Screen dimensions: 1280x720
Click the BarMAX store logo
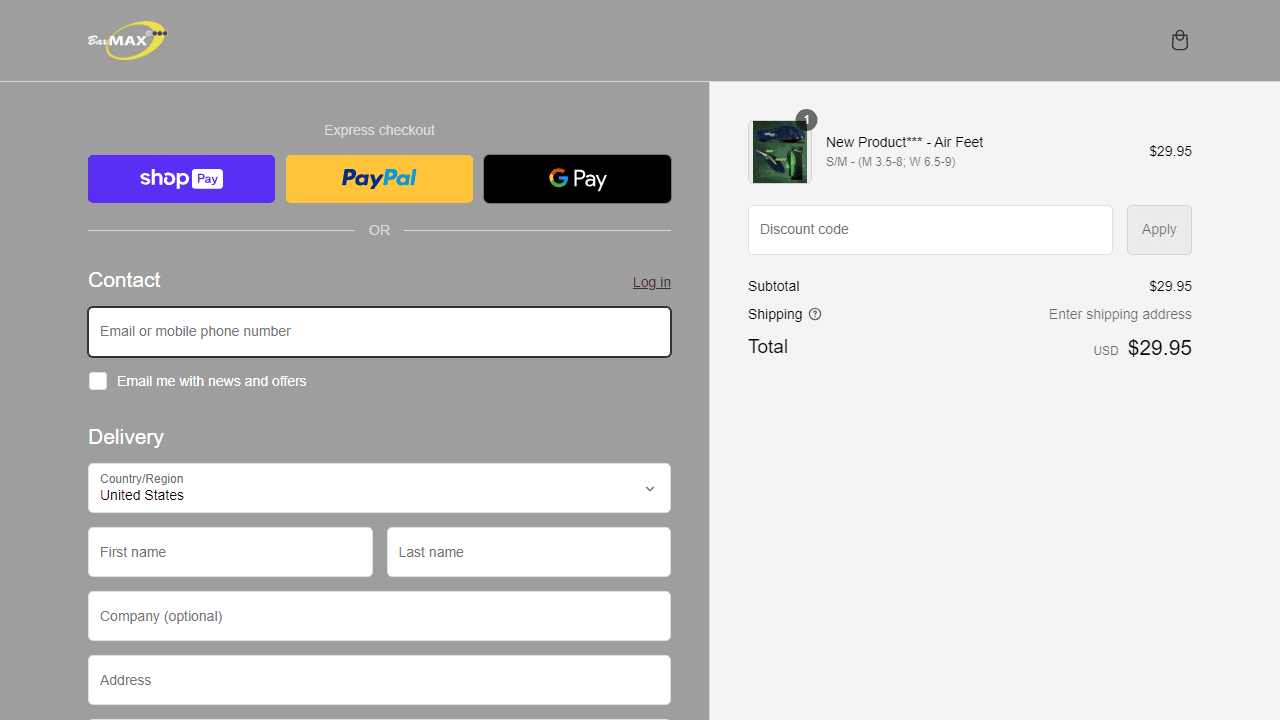127,41
